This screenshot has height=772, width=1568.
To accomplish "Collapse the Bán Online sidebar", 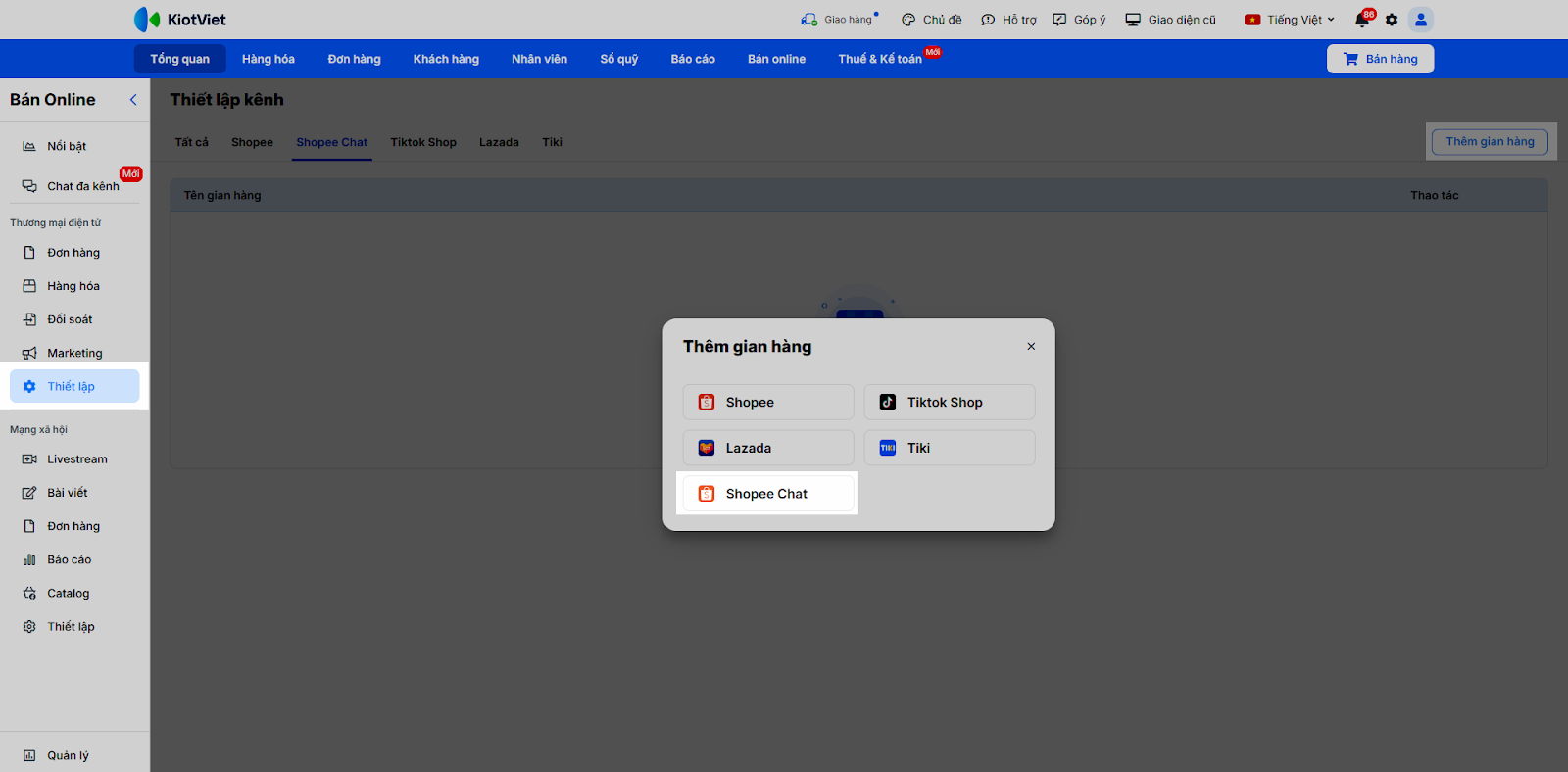I will tap(133, 100).
